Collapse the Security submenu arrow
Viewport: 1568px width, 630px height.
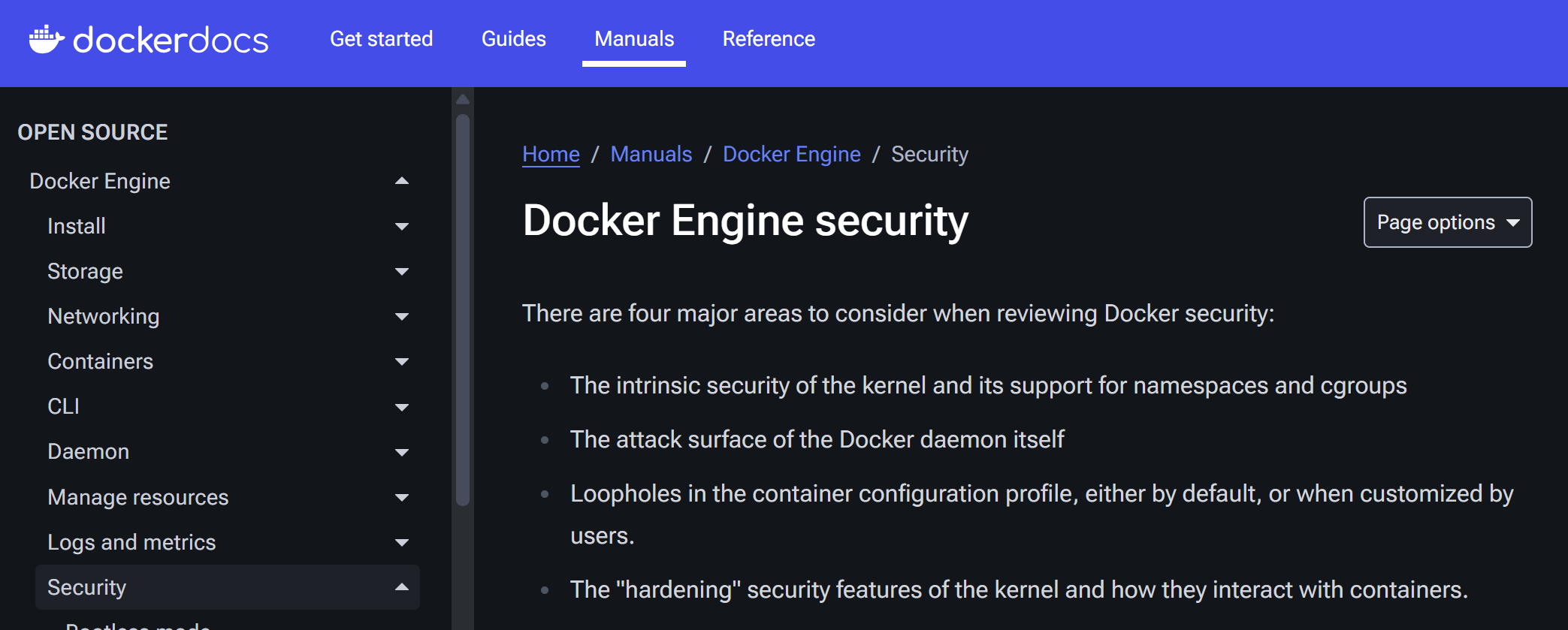(x=402, y=587)
